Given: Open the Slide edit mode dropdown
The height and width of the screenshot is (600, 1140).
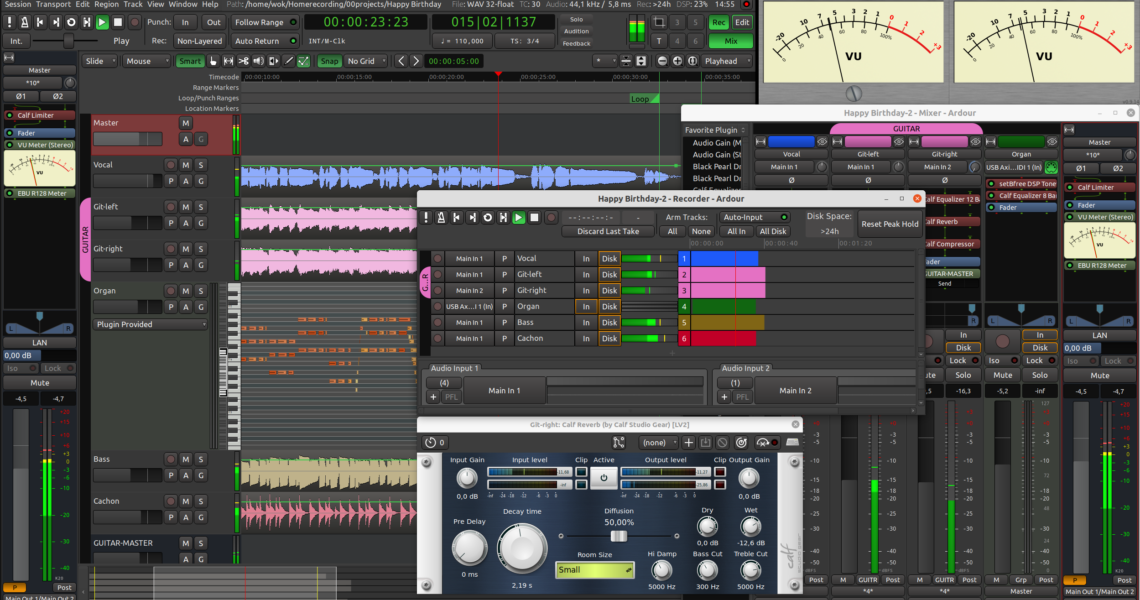Looking at the screenshot, I should coord(100,61).
